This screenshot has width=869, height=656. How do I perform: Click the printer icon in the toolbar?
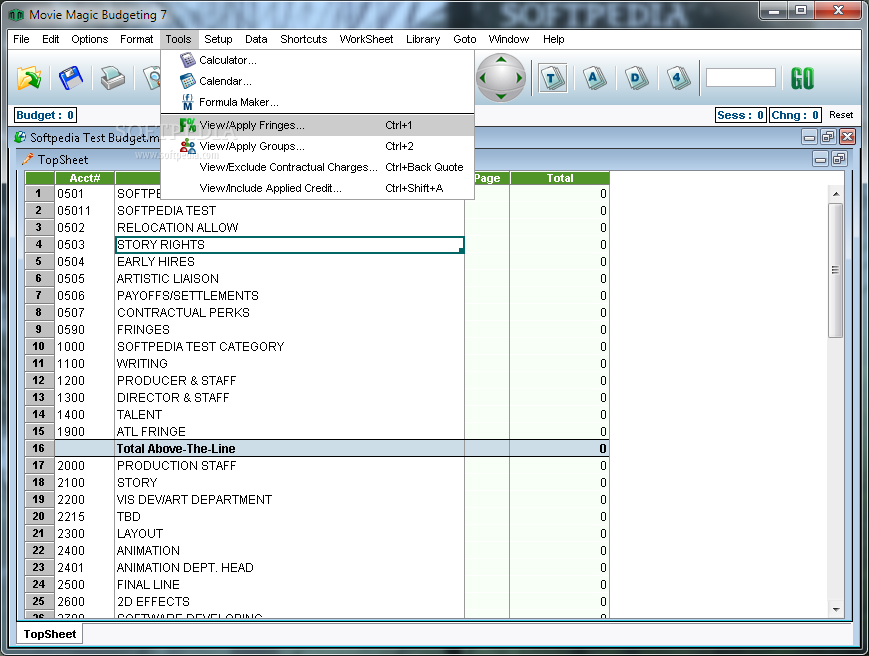click(113, 78)
